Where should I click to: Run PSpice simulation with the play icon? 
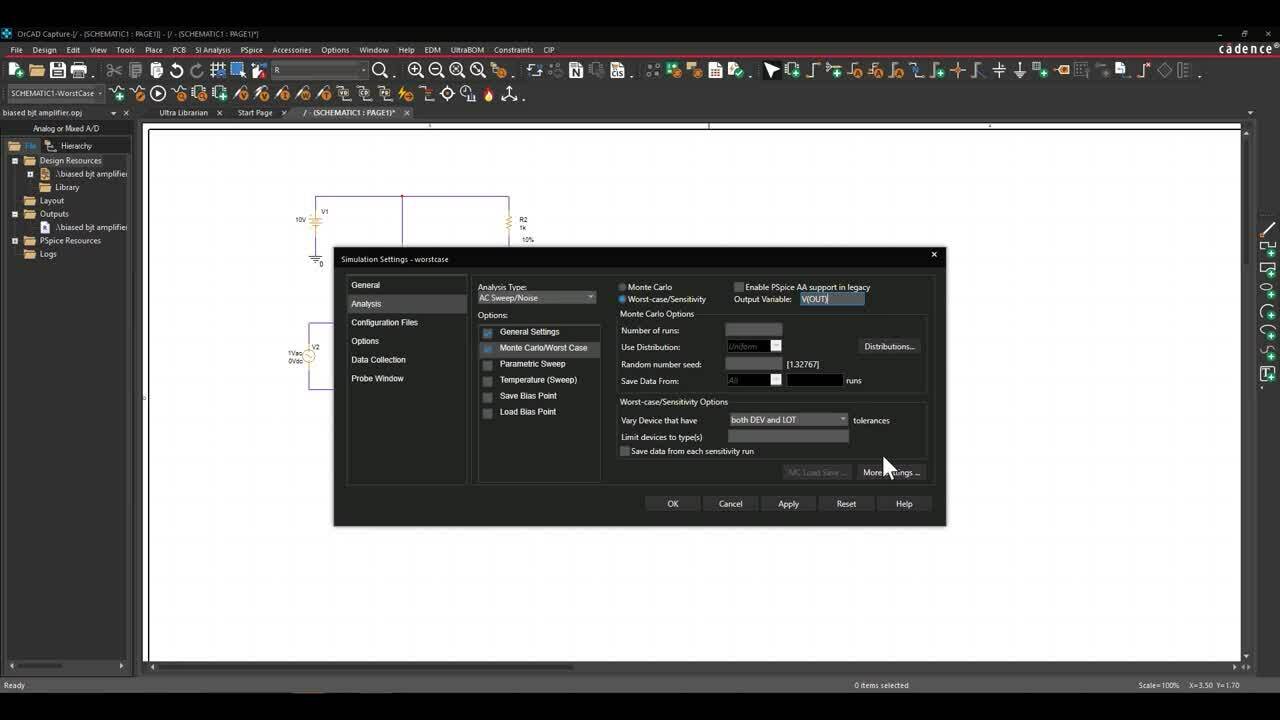click(x=158, y=93)
